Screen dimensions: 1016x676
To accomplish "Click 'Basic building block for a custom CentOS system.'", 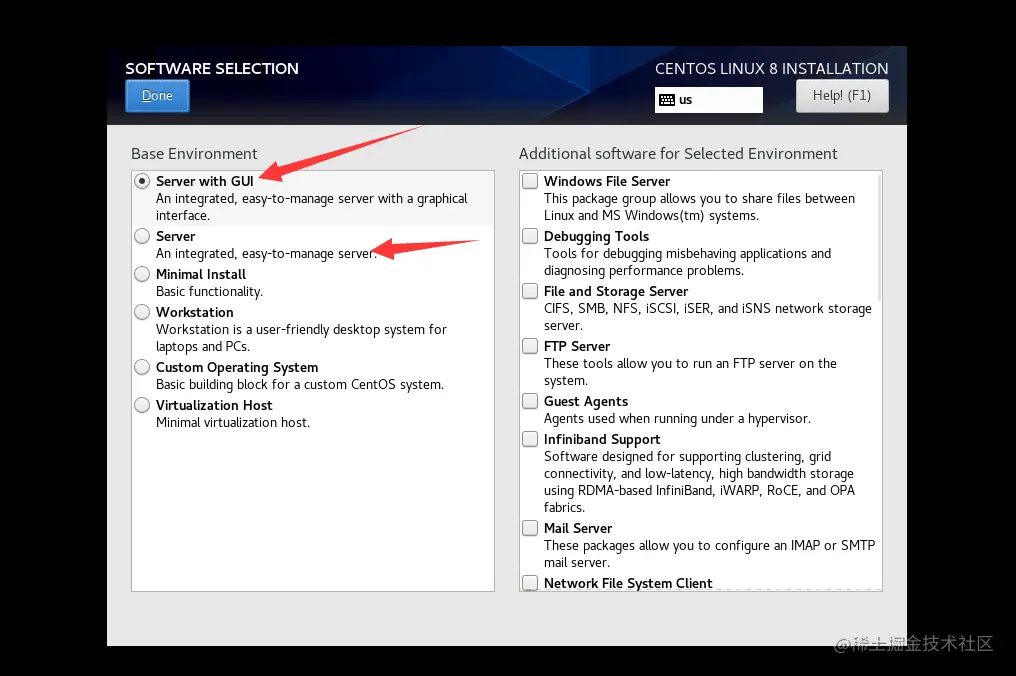I will pyautogui.click(x=300, y=385).
